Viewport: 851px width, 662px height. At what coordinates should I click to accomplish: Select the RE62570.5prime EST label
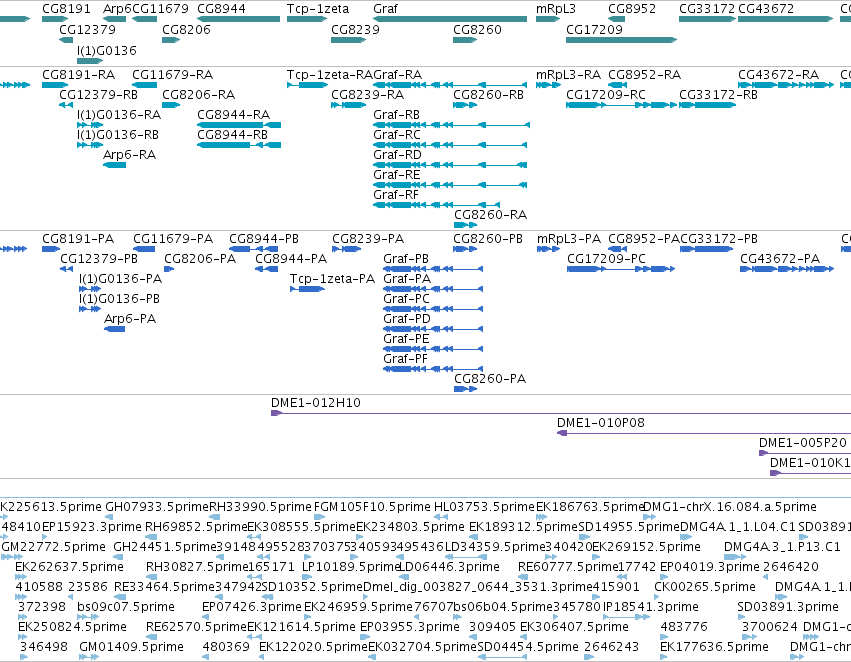click(x=196, y=627)
